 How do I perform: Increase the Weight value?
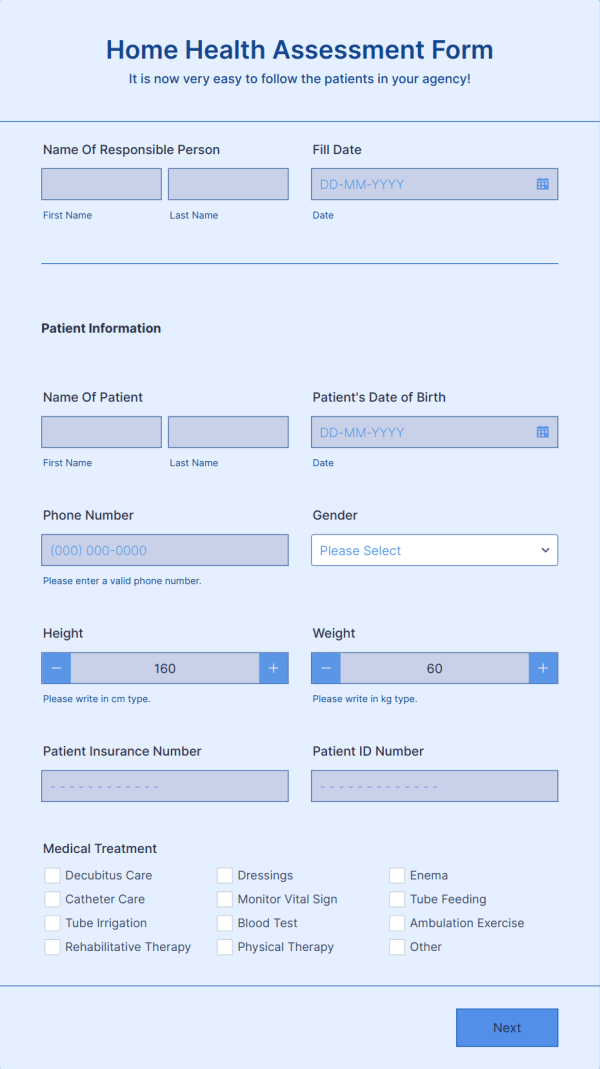(x=543, y=667)
